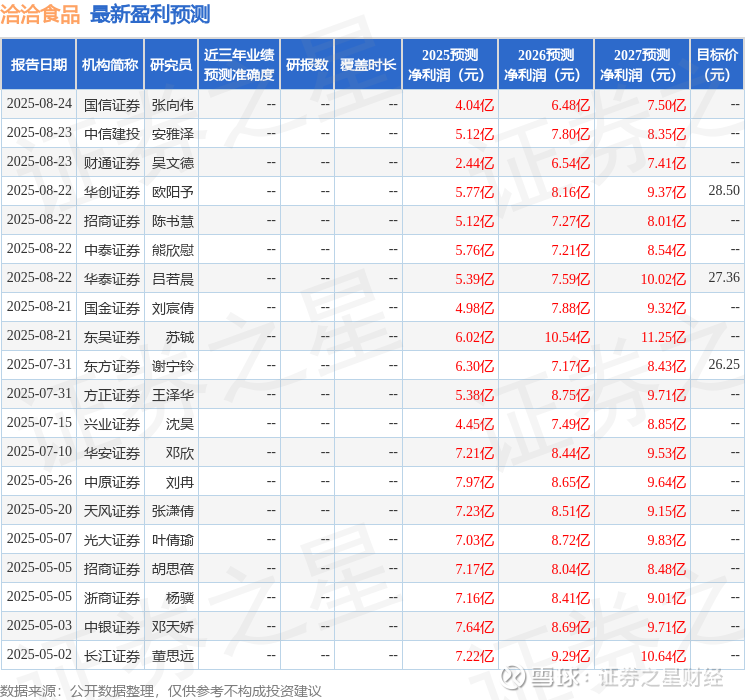The height and width of the screenshot is (700, 745).
Task: Click the 数据来源 disclaimer footer text
Action: click(x=161, y=690)
